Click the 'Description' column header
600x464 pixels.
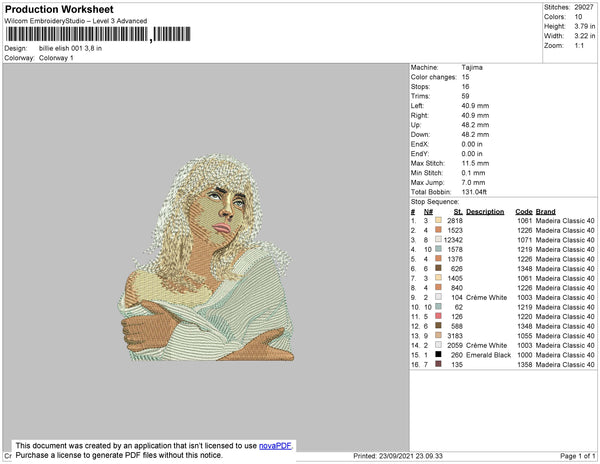pyautogui.click(x=485, y=212)
